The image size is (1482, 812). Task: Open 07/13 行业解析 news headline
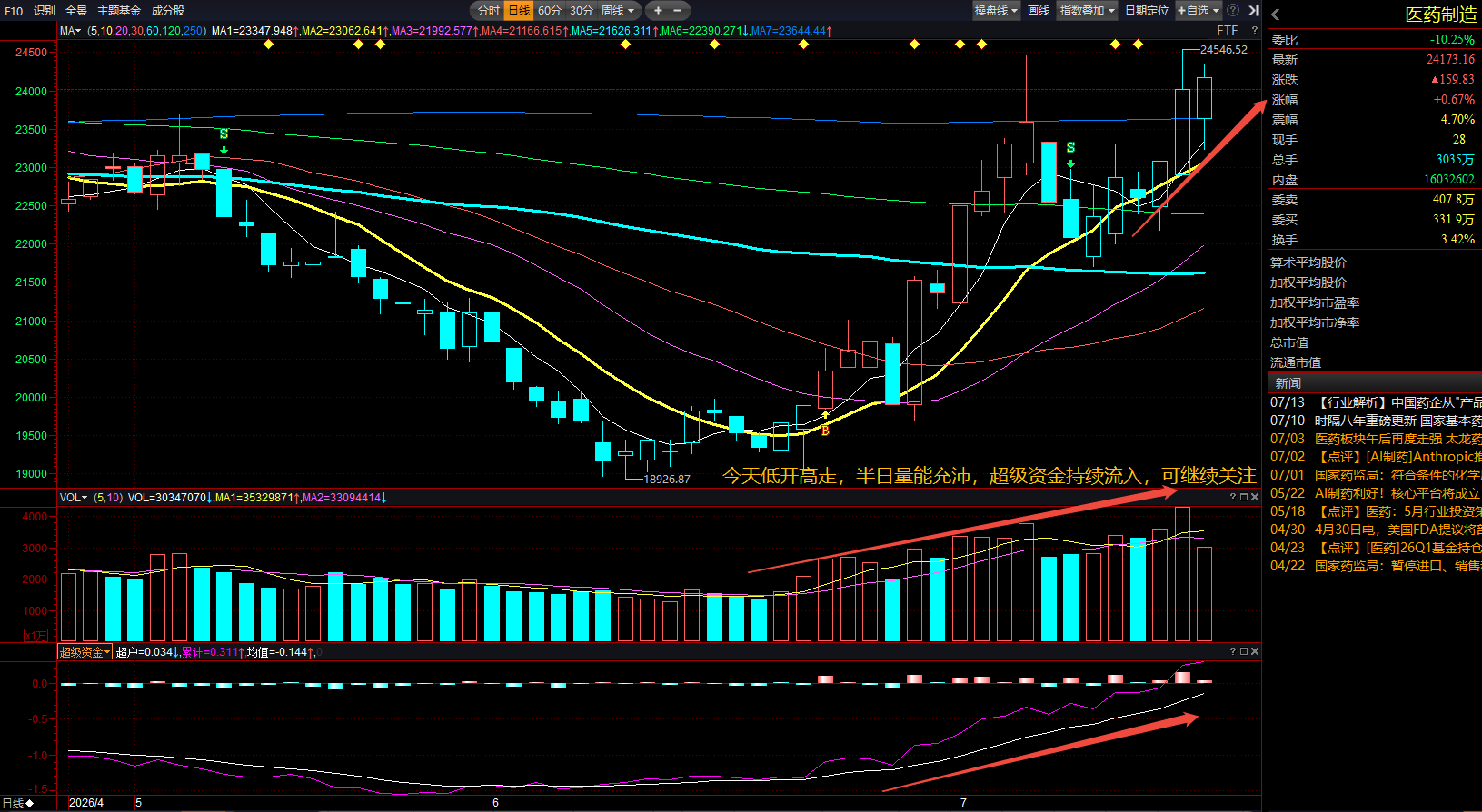(1376, 402)
